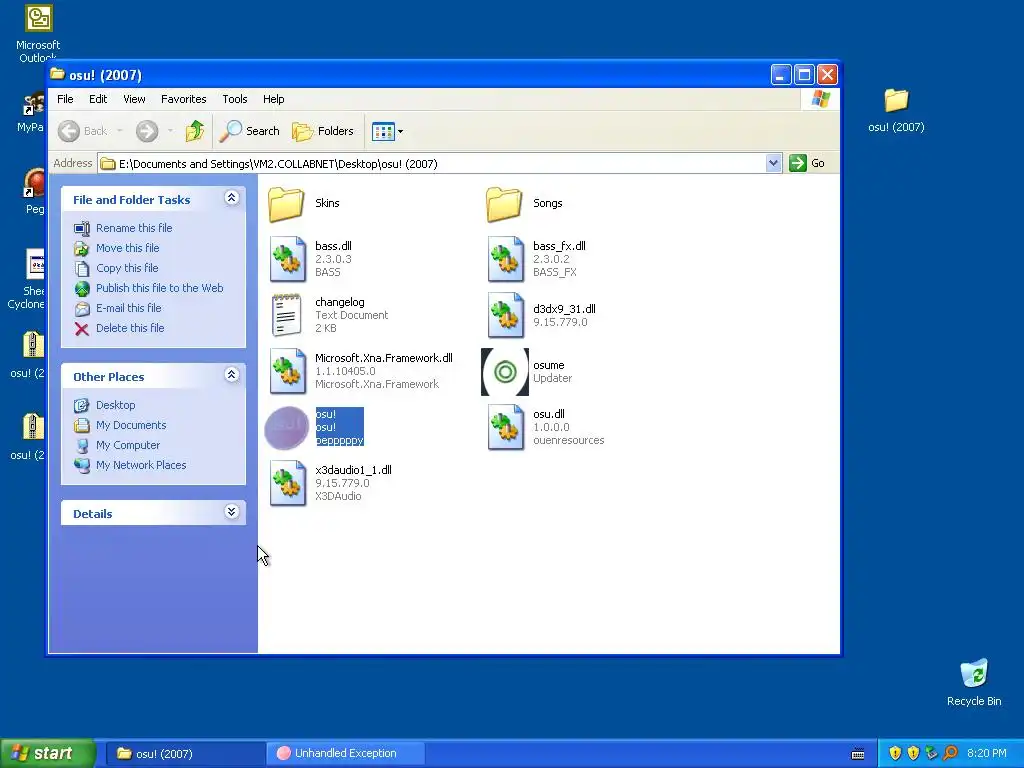Image resolution: width=1024 pixels, height=768 pixels.
Task: Click in the Address path field
Action: coord(432,163)
